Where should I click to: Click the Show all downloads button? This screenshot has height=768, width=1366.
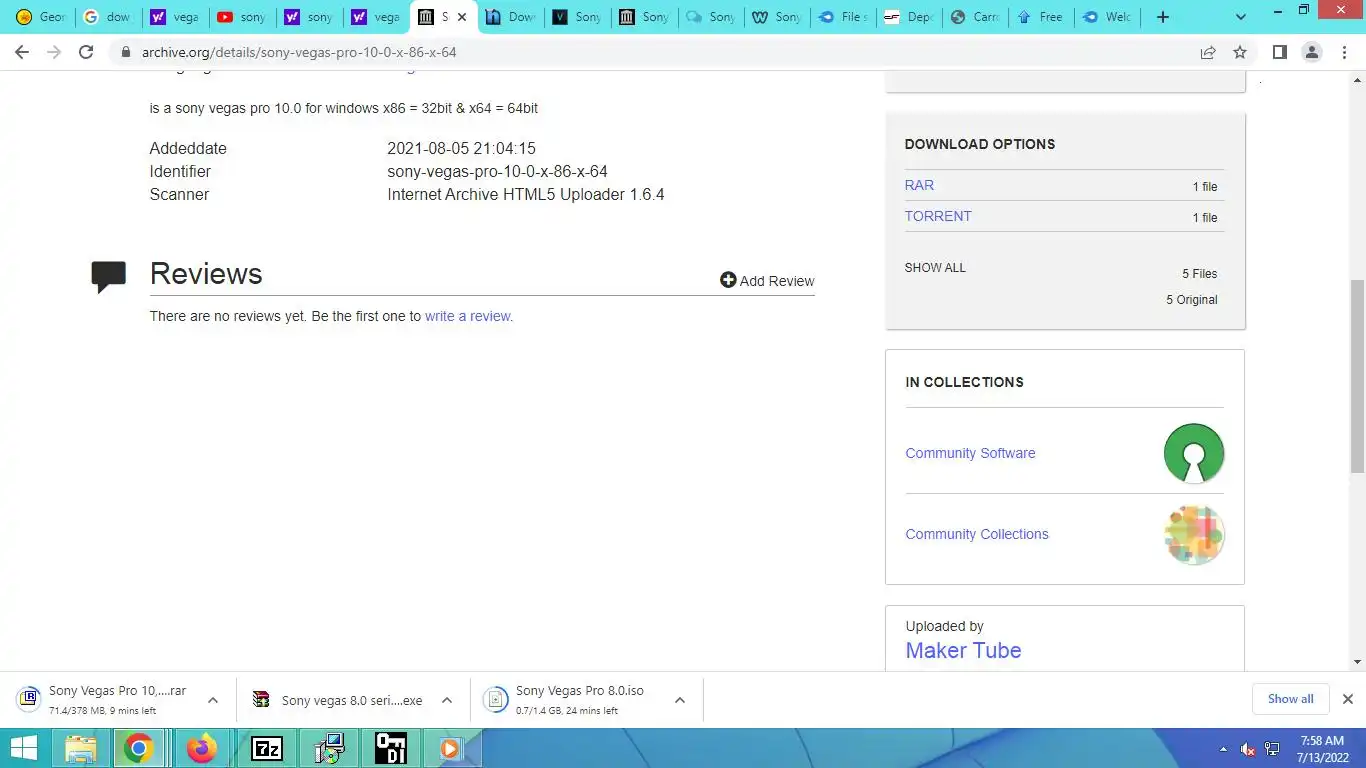point(1290,699)
